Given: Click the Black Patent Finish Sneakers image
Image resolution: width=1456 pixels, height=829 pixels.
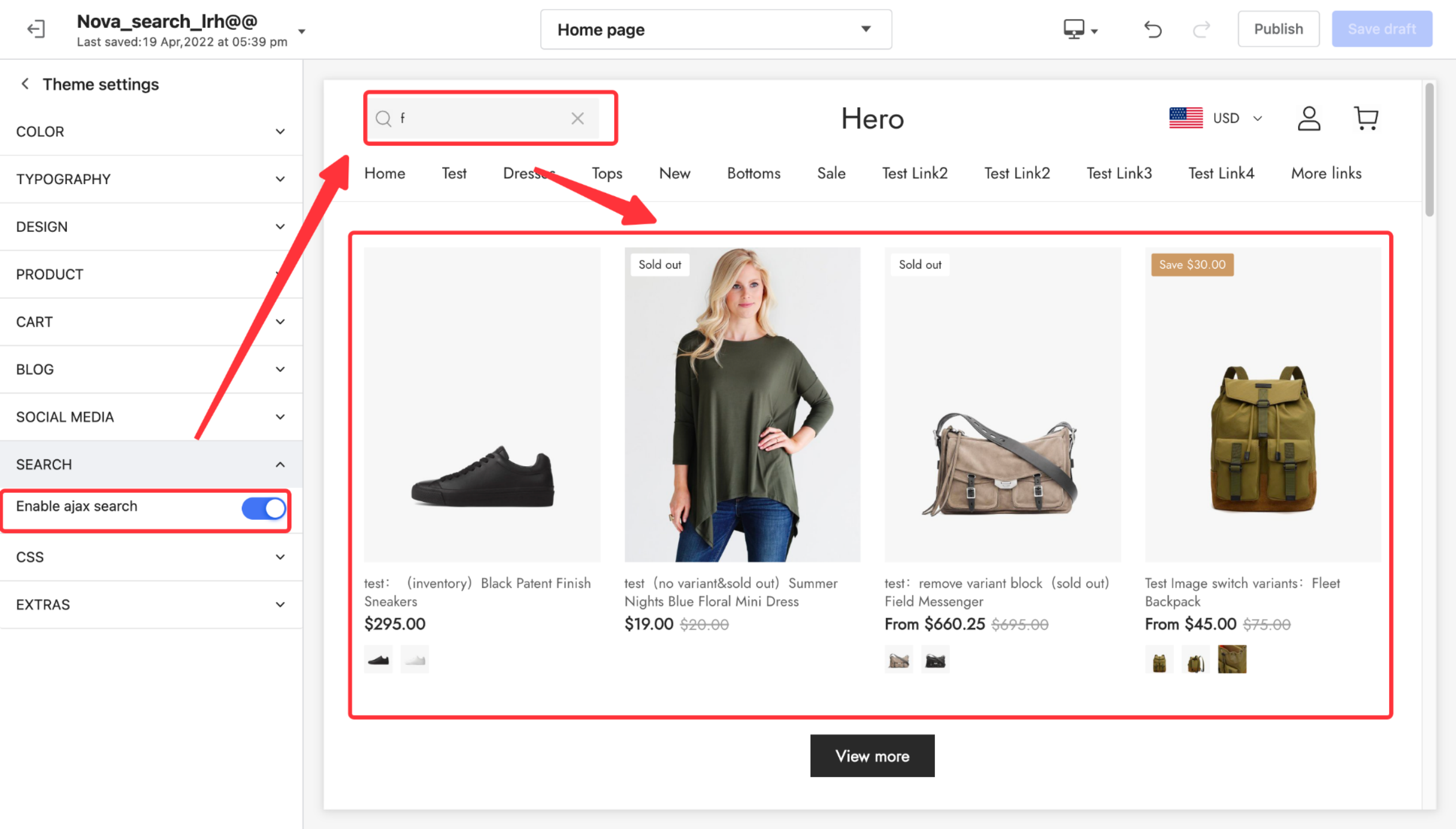Looking at the screenshot, I should point(482,405).
